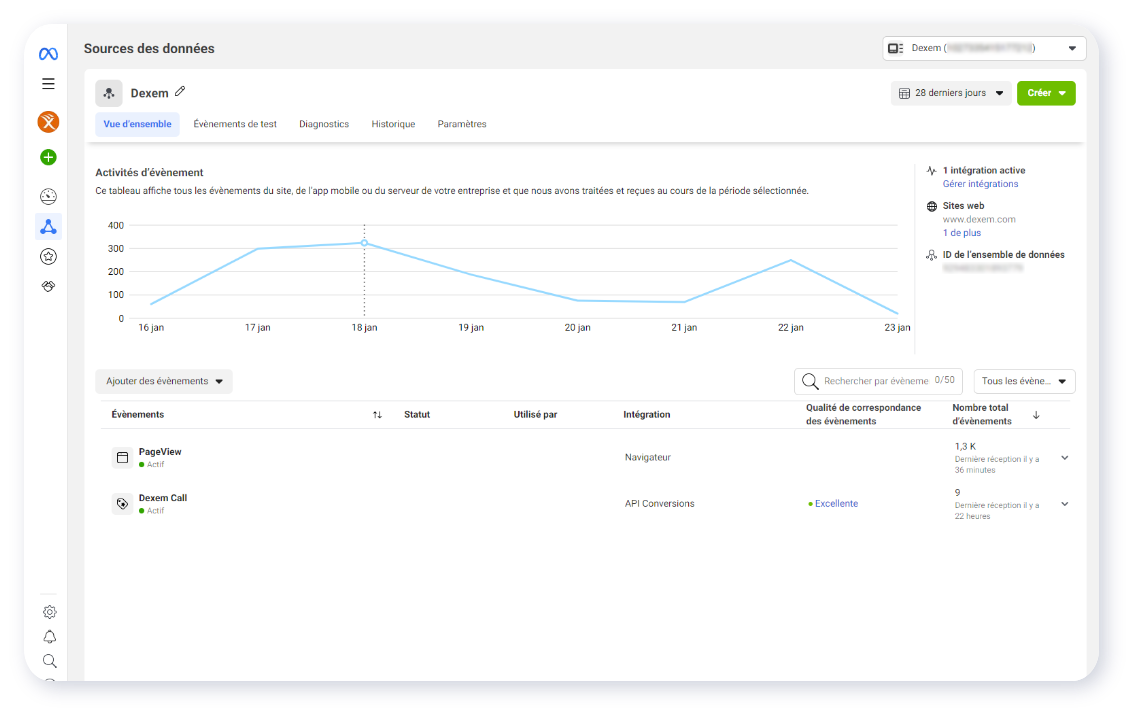Sort by total events down arrow

pos(1036,415)
